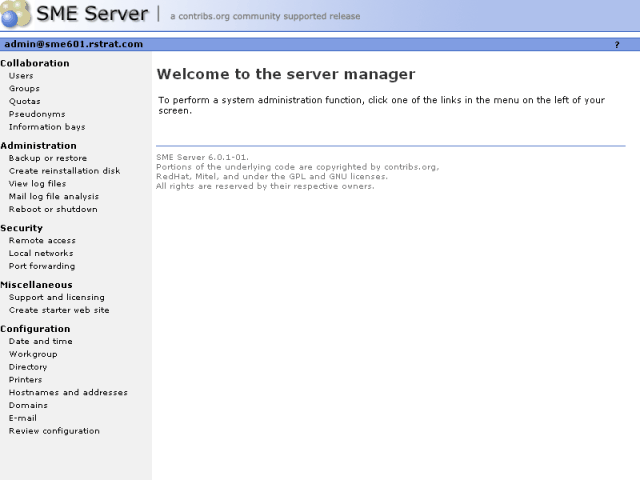The height and width of the screenshot is (480, 640).
Task: Open the Directory link
Action: tap(28, 367)
